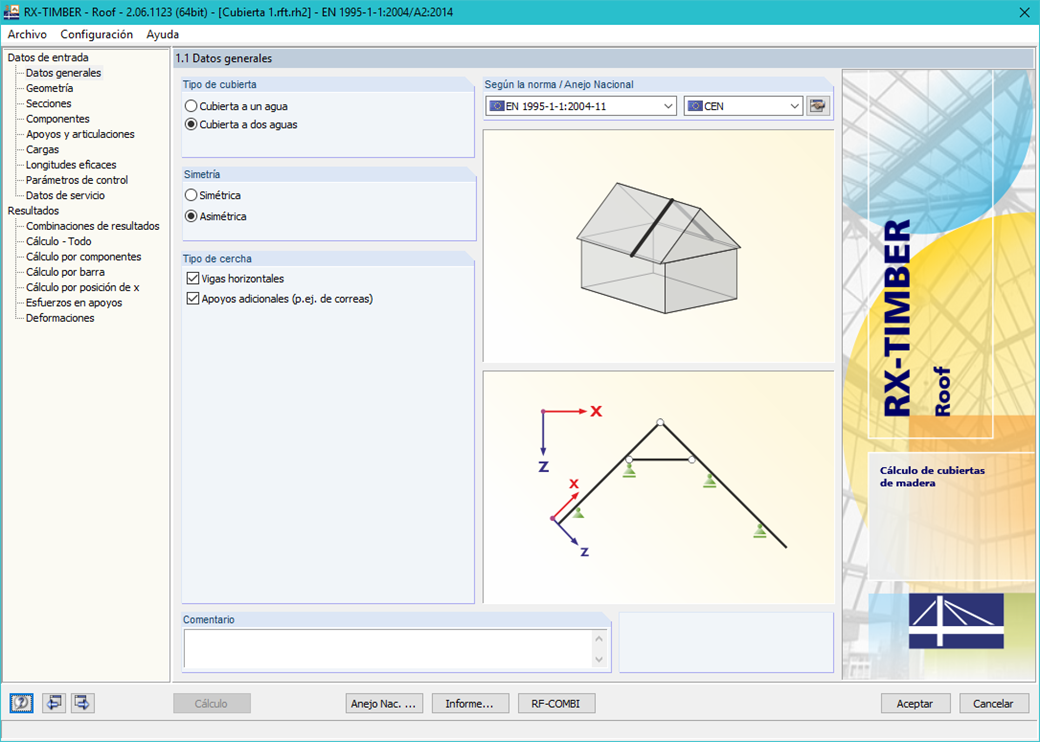The height and width of the screenshot is (742, 1040).
Task: Click the RX-TIMBER logo in the title bar
Action: [x=12, y=13]
